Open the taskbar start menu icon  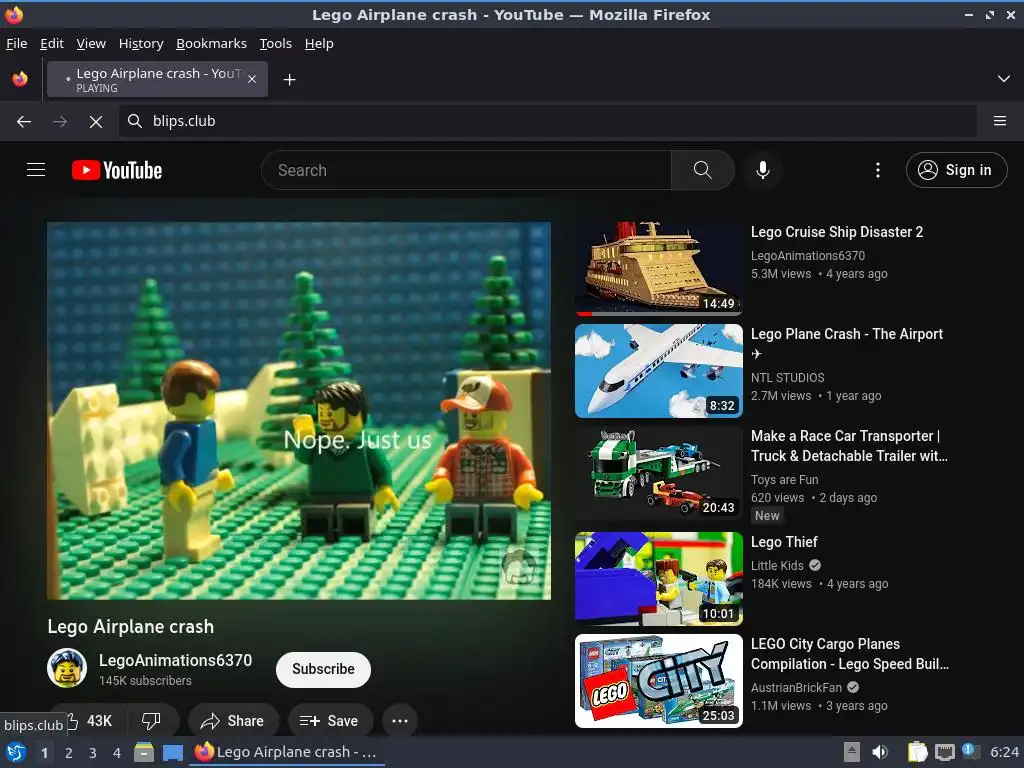point(15,753)
